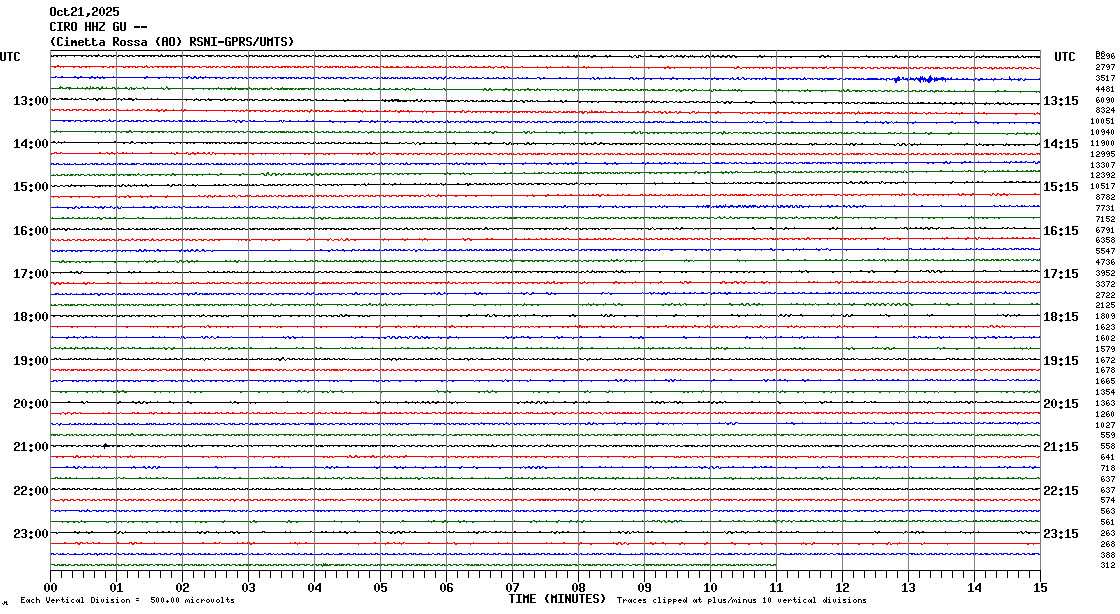Viewport: 1120px width, 614px height.
Task: Click the amplitude value 6791
Action: [x=1105, y=231]
